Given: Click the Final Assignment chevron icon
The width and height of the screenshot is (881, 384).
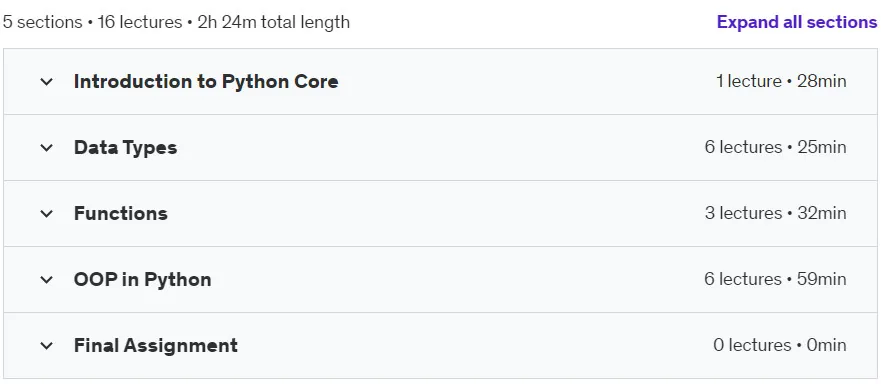Looking at the screenshot, I should click(47, 345).
